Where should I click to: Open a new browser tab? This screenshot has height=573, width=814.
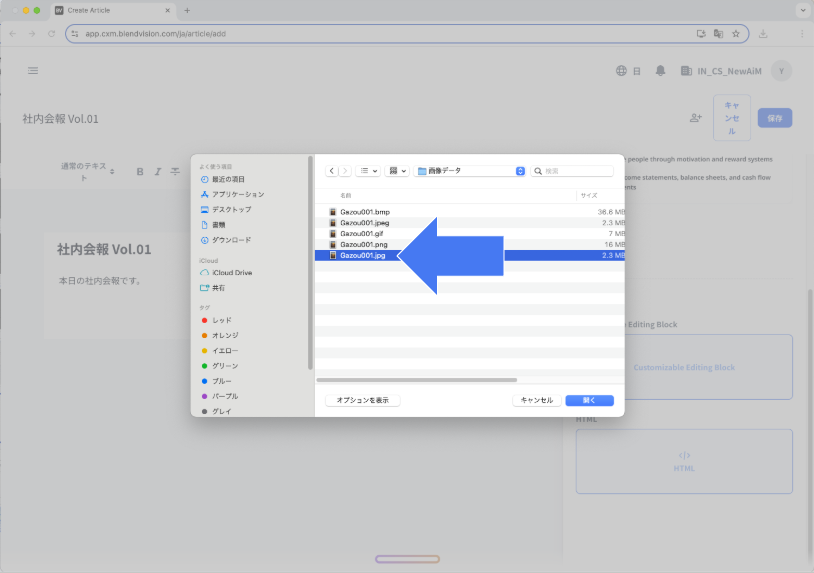[x=187, y=10]
